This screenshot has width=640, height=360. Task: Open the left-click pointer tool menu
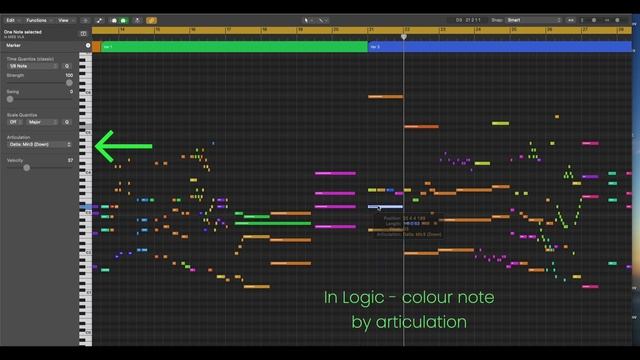click(308, 20)
